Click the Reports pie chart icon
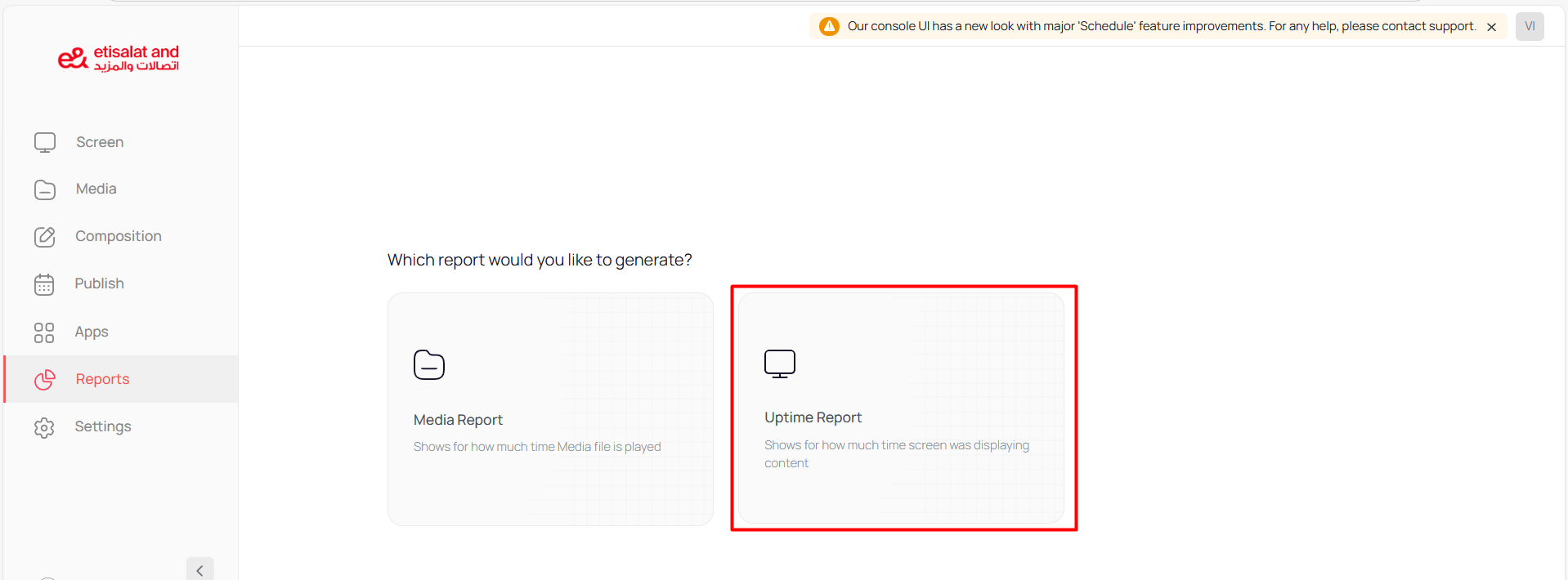 point(45,379)
